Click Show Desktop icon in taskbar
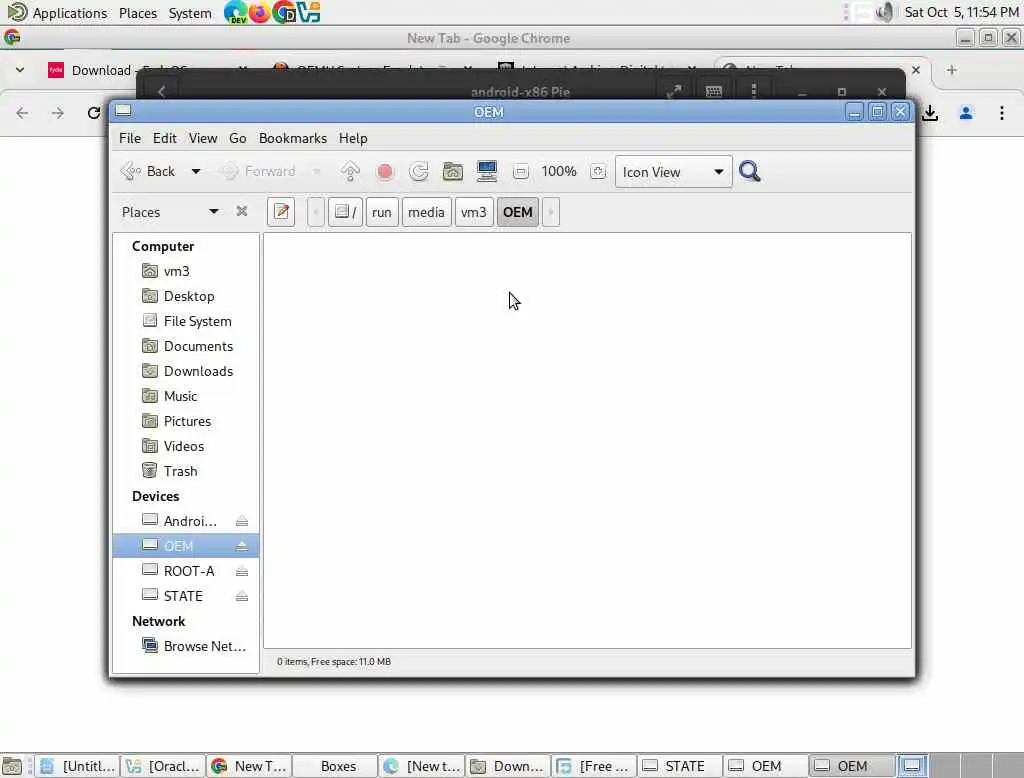1024x778 pixels. [x=12, y=766]
